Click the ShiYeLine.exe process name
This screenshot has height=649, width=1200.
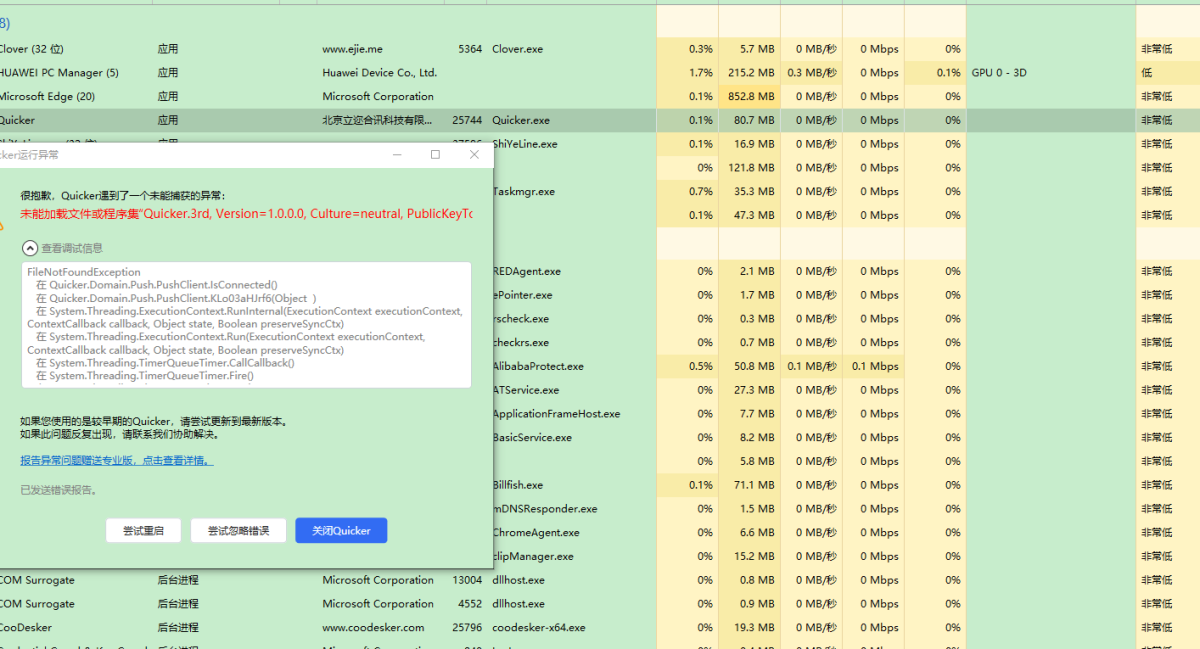coord(525,144)
